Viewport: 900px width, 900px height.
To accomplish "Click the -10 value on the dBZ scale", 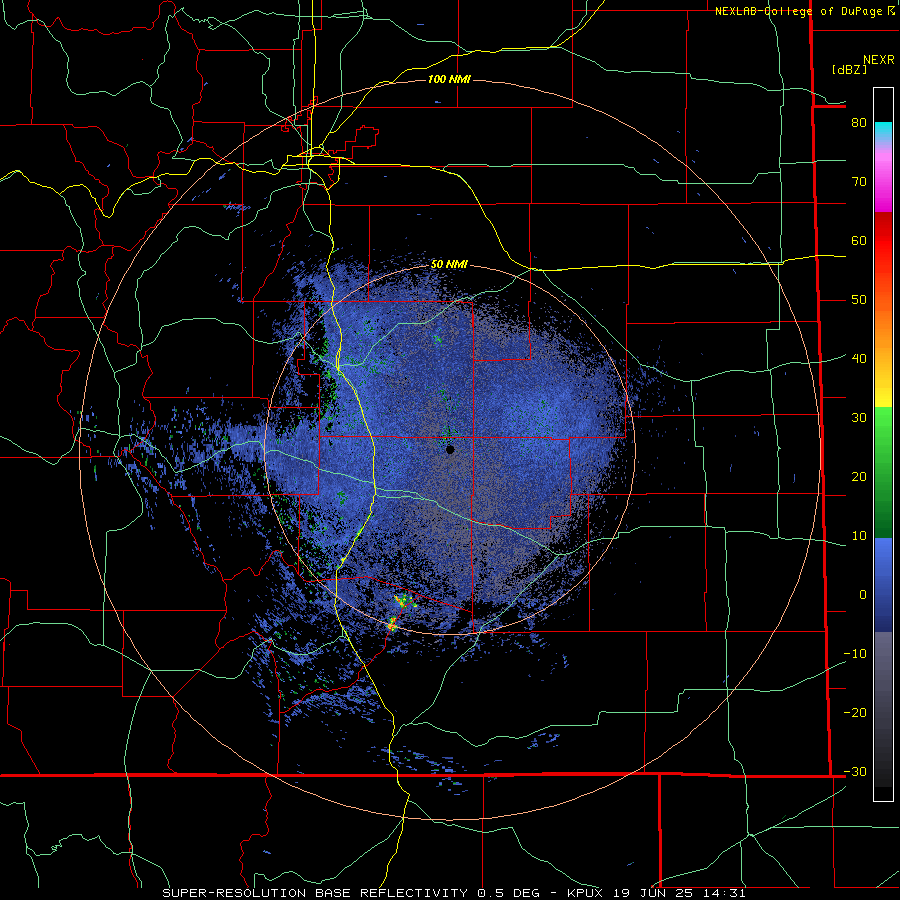I will [x=855, y=654].
